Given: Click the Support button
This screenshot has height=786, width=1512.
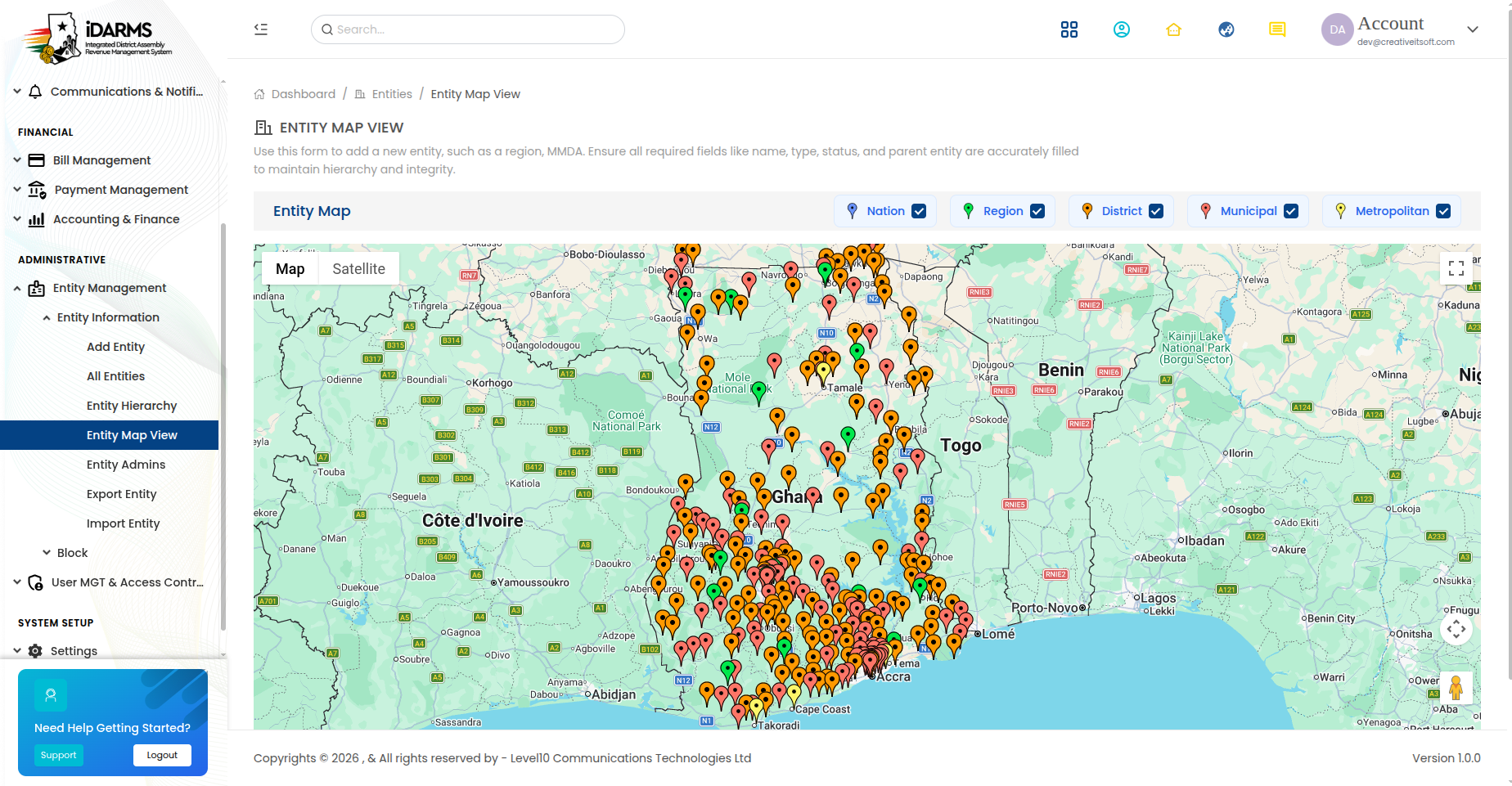Looking at the screenshot, I should [59, 755].
